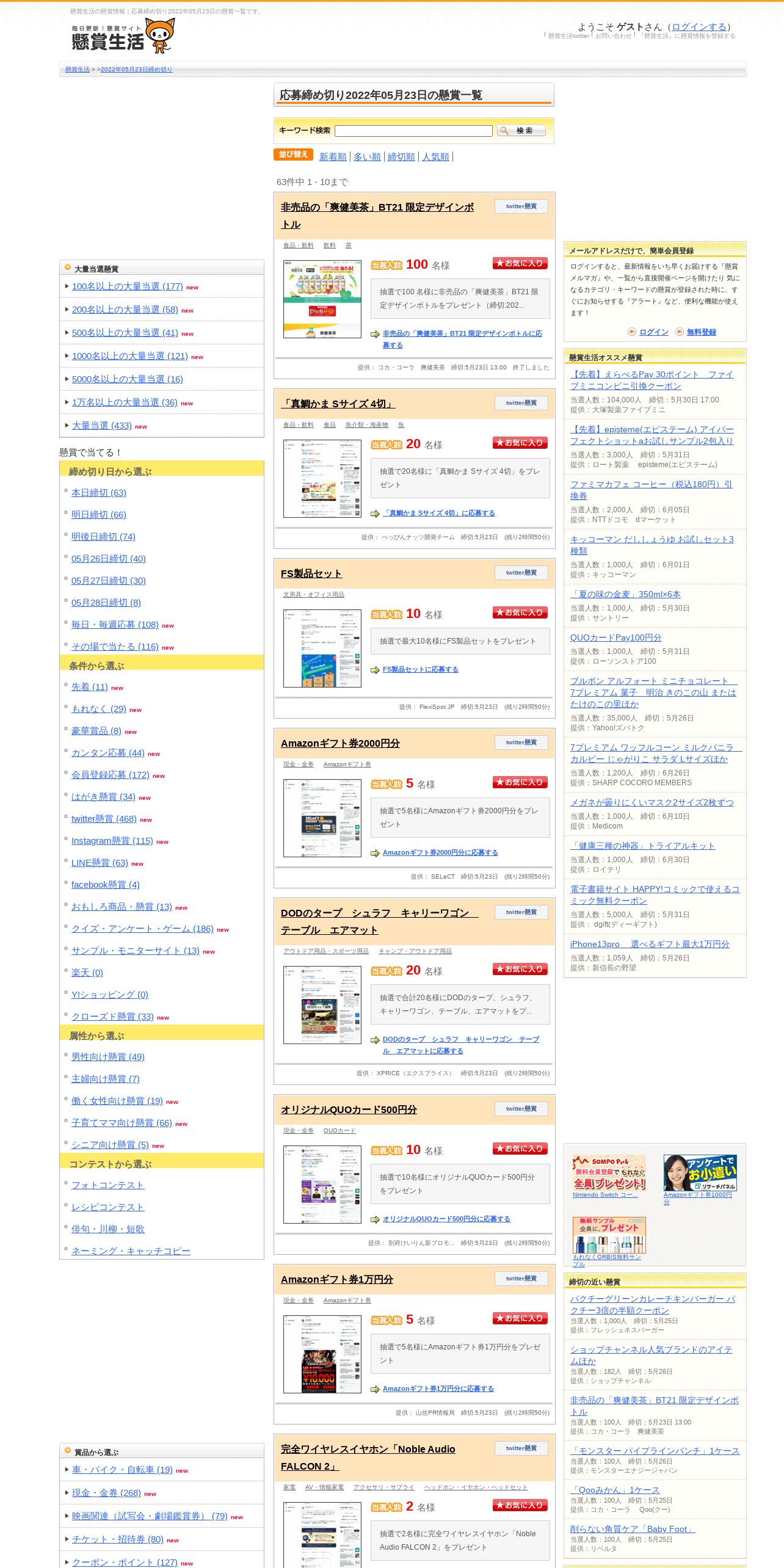This screenshot has height=1568, width=784.
Task: Open ファミマカフェ コーヒー 引換券 link
Action: point(651,490)
